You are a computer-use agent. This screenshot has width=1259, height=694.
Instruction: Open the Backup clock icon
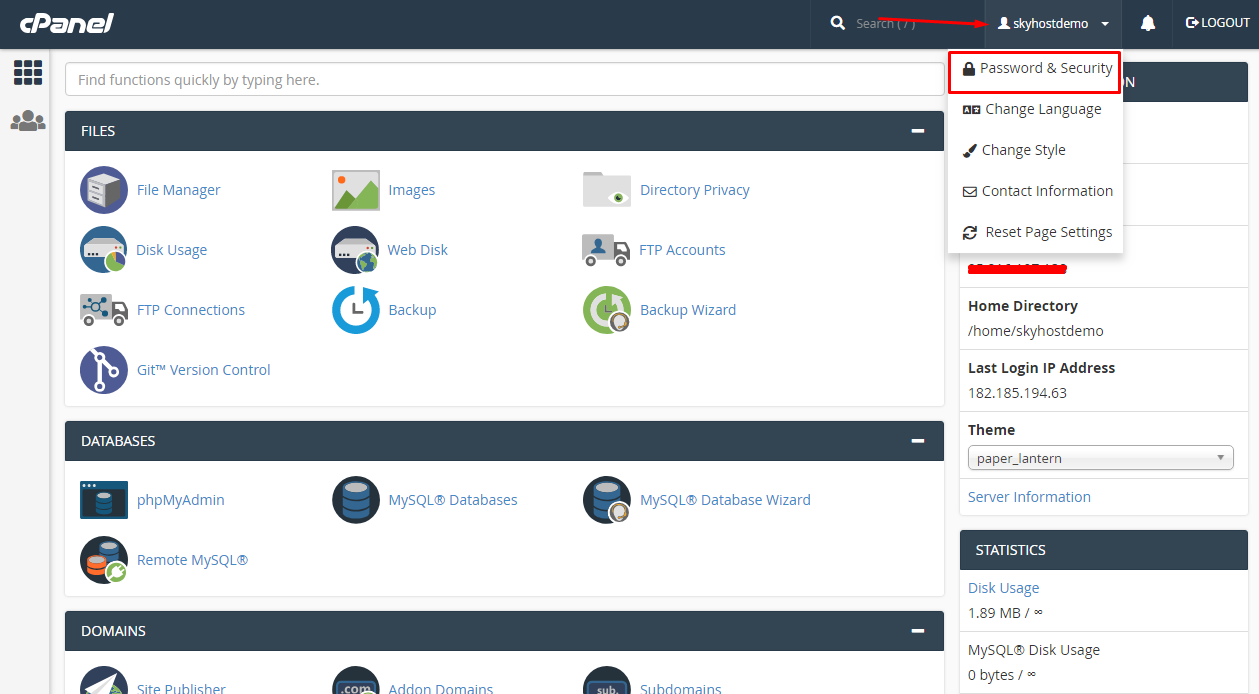click(356, 310)
